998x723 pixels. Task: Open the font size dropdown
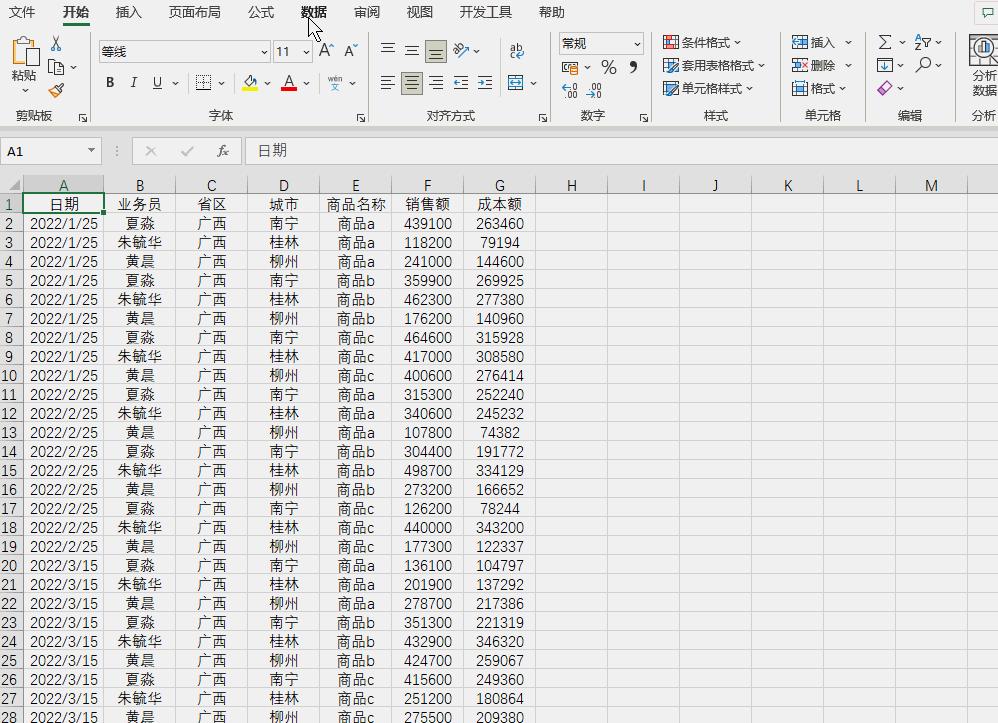point(306,51)
